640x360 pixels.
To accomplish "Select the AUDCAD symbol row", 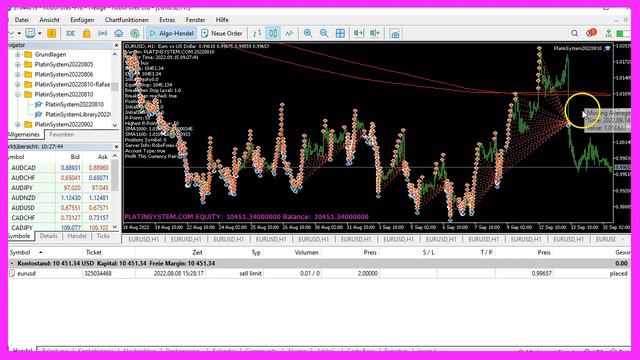I will click(59, 168).
